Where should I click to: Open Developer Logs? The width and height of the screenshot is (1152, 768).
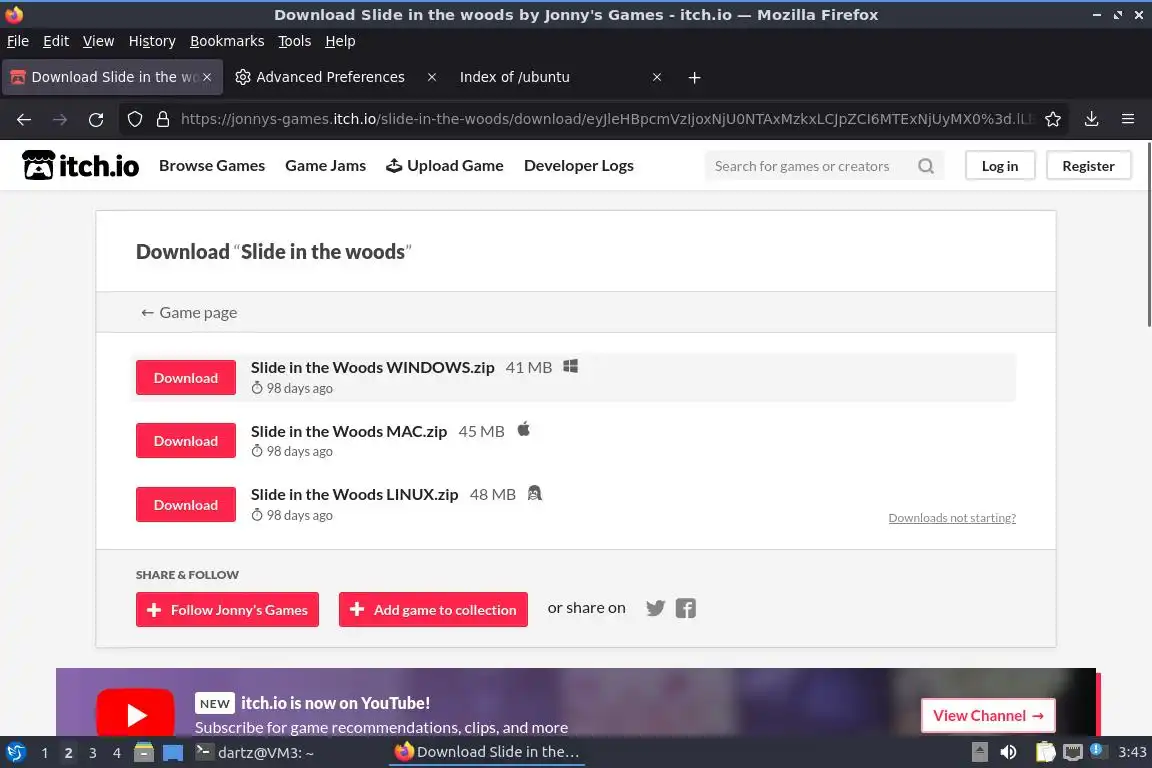(x=579, y=166)
